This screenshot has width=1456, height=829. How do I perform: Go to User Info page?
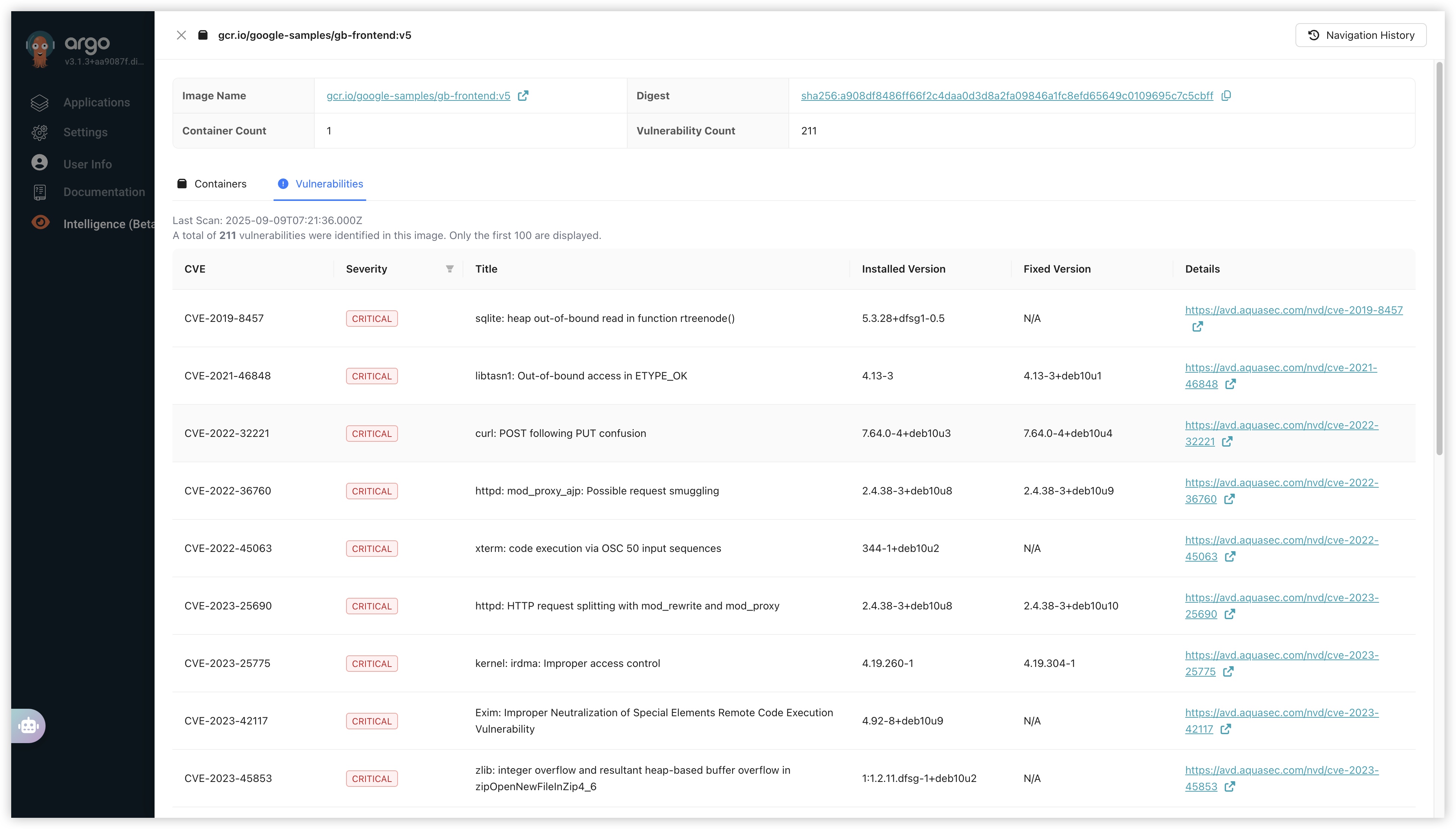pos(87,164)
